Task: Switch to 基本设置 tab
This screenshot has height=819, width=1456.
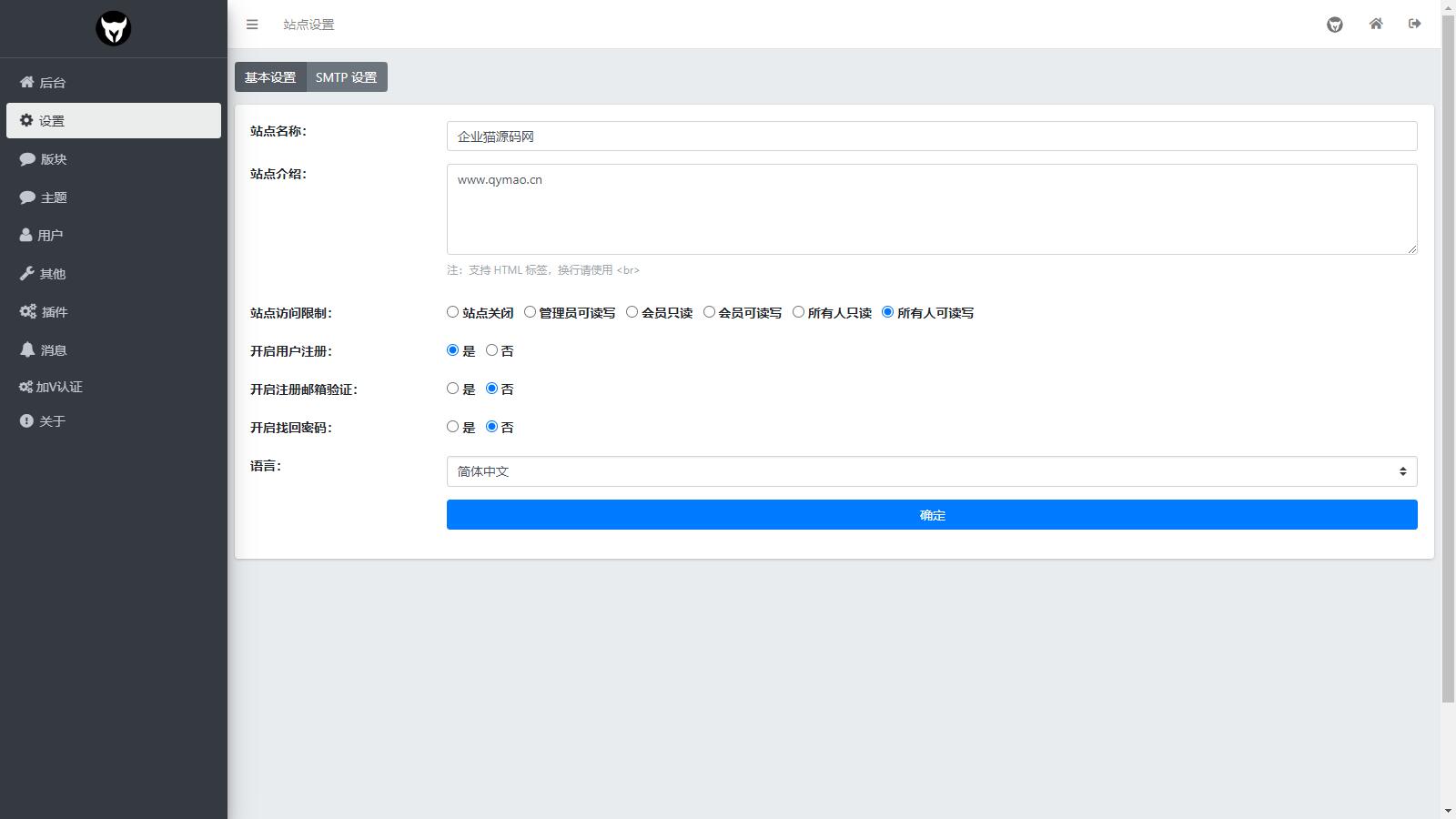Action: [x=270, y=77]
